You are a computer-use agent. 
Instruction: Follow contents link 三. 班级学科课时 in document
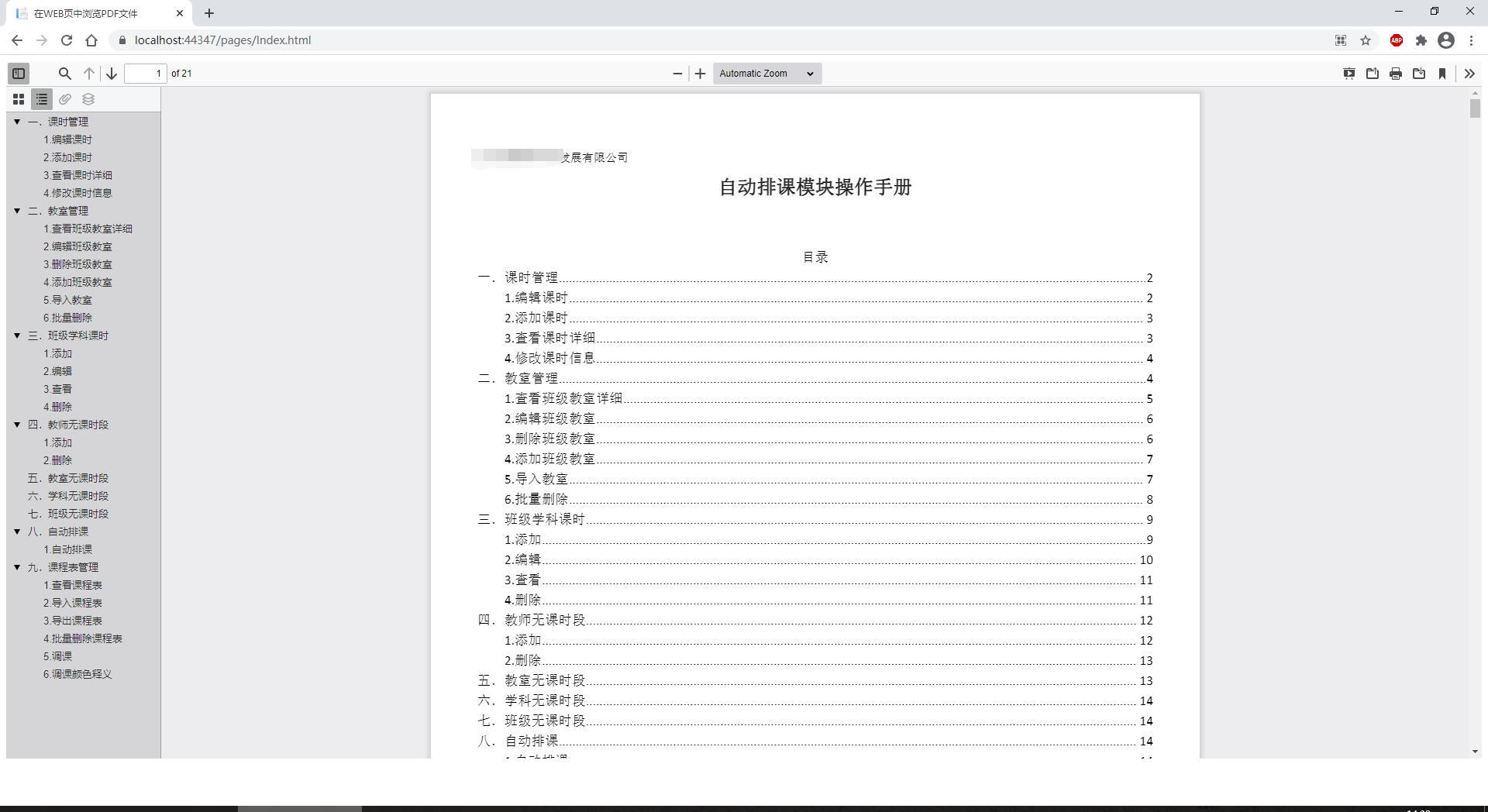[x=815, y=519]
